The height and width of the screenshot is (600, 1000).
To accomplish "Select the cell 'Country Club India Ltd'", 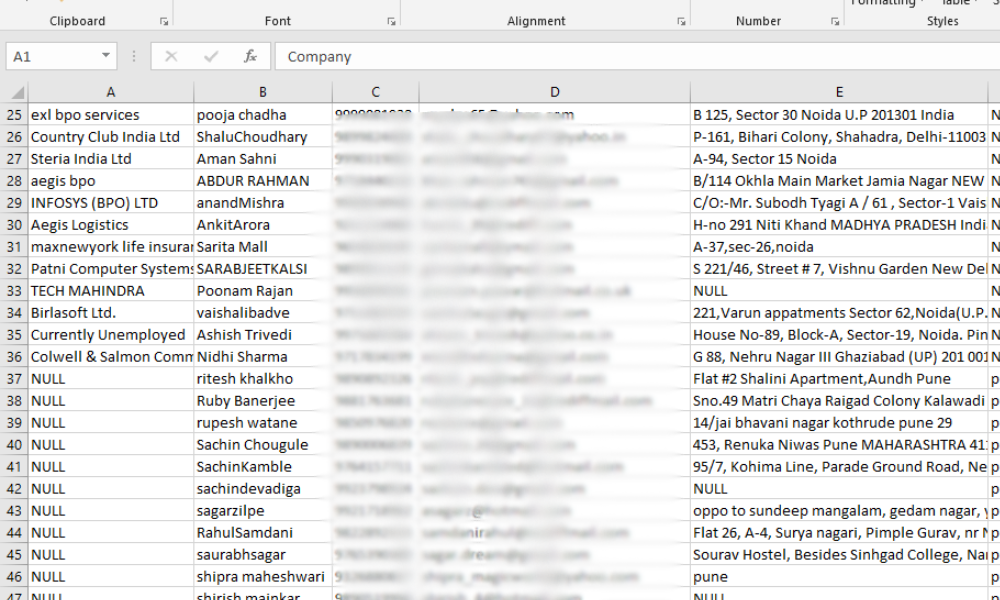I will pos(111,137).
